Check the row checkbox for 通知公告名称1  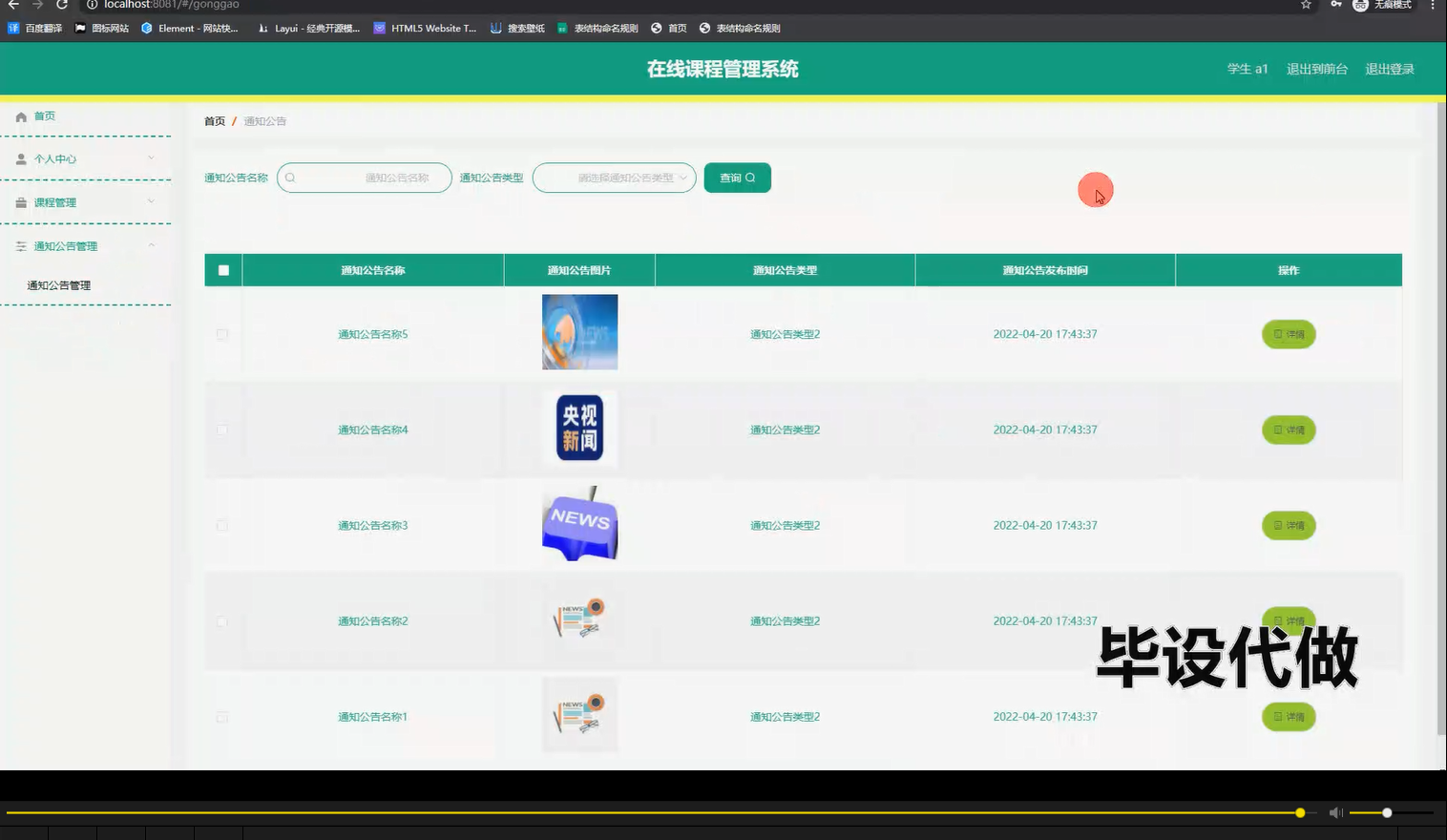click(221, 716)
